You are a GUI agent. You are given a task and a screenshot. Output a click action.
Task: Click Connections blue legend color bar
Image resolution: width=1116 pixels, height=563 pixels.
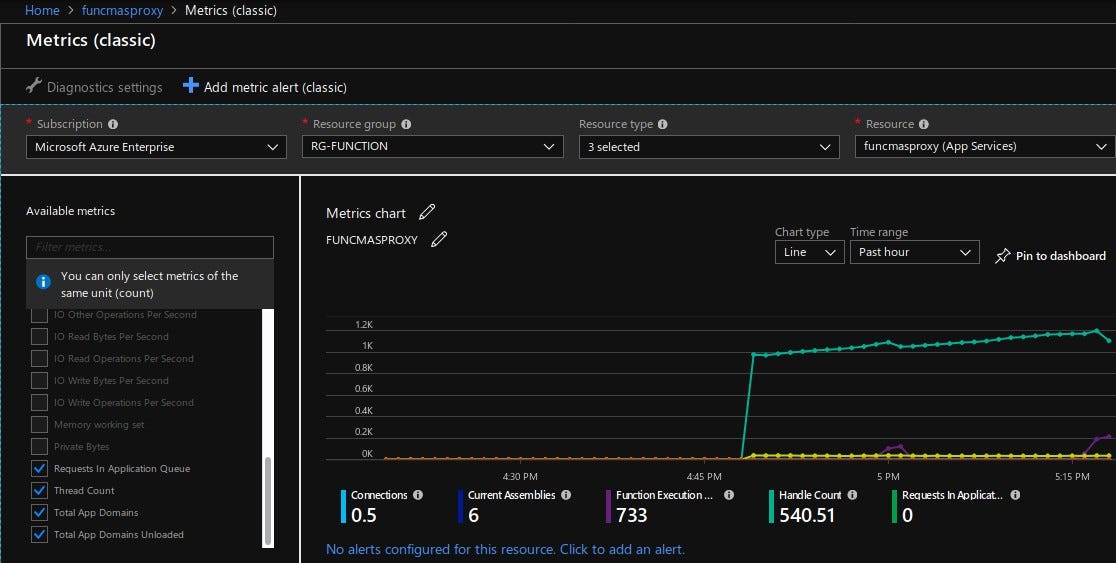point(344,506)
